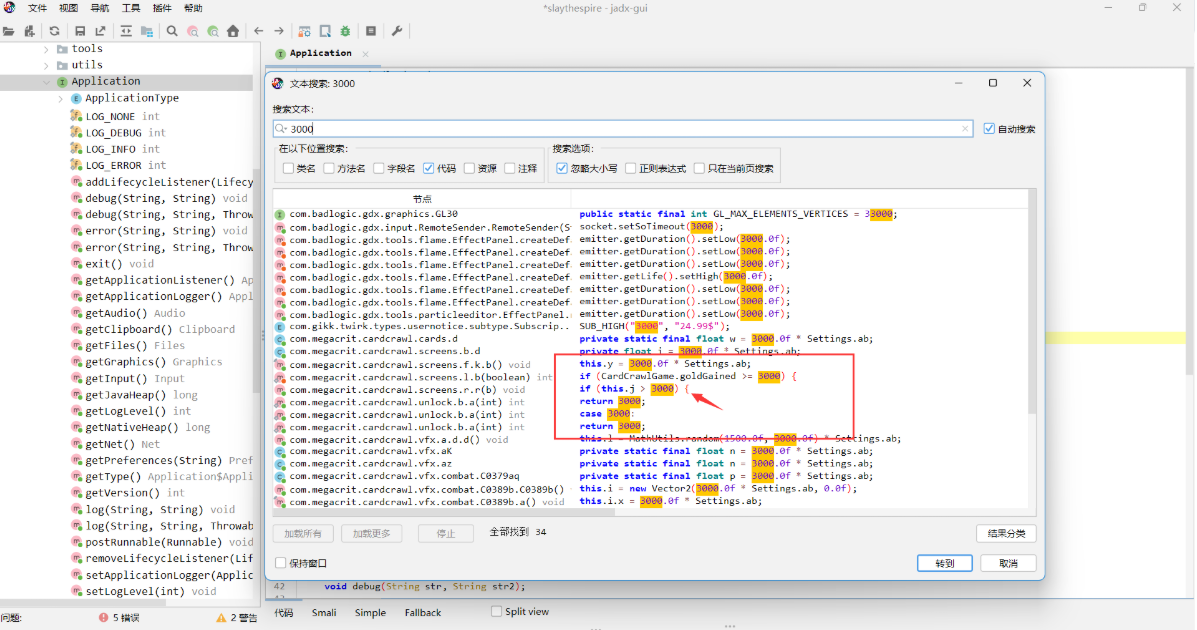Open the 工具 menu
The width and height of the screenshot is (1197, 630).
(x=130, y=8)
